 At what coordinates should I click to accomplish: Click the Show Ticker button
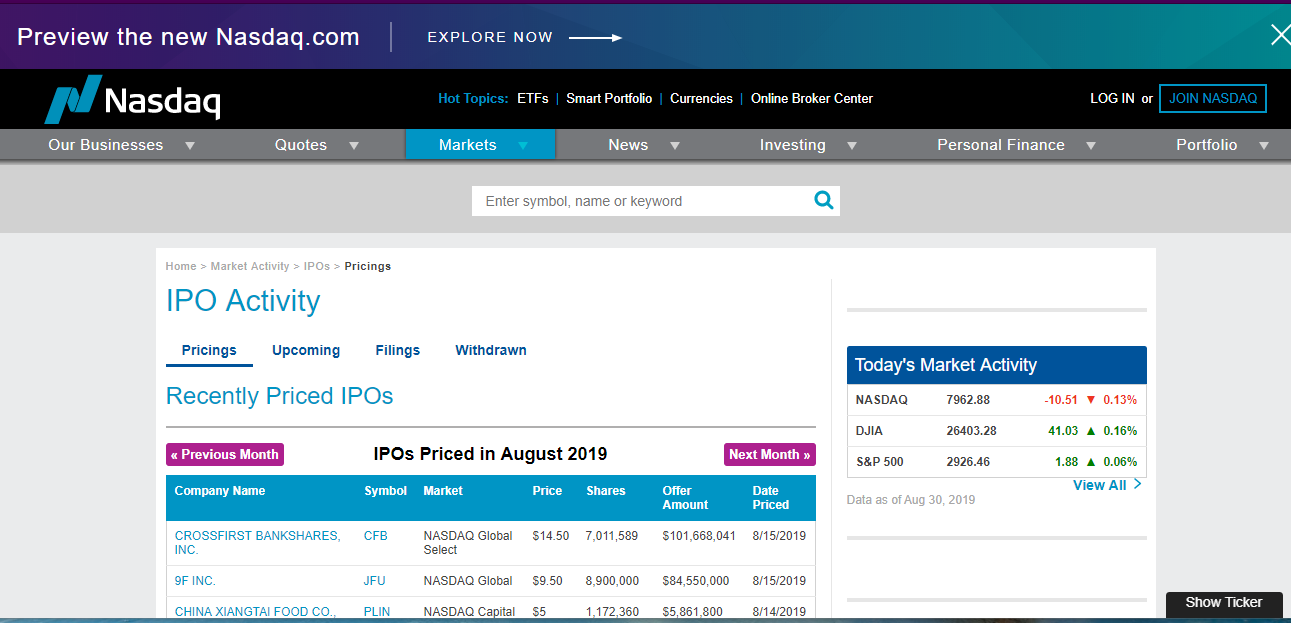[1224, 603]
